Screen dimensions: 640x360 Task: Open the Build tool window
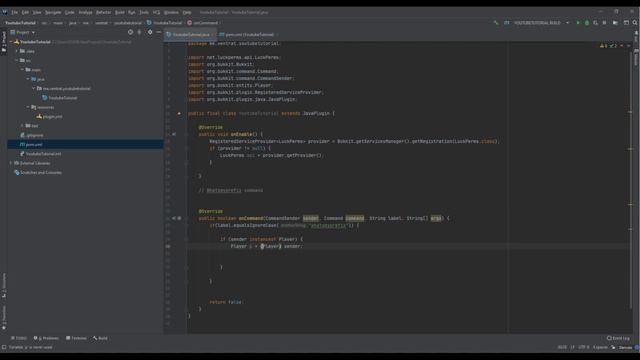click(x=100, y=338)
